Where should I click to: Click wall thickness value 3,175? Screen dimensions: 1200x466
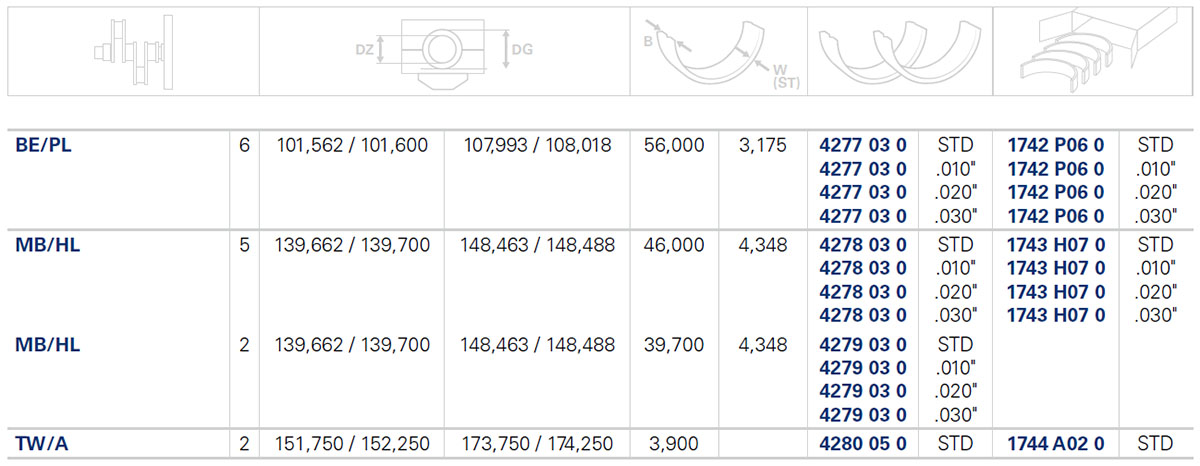(x=762, y=145)
